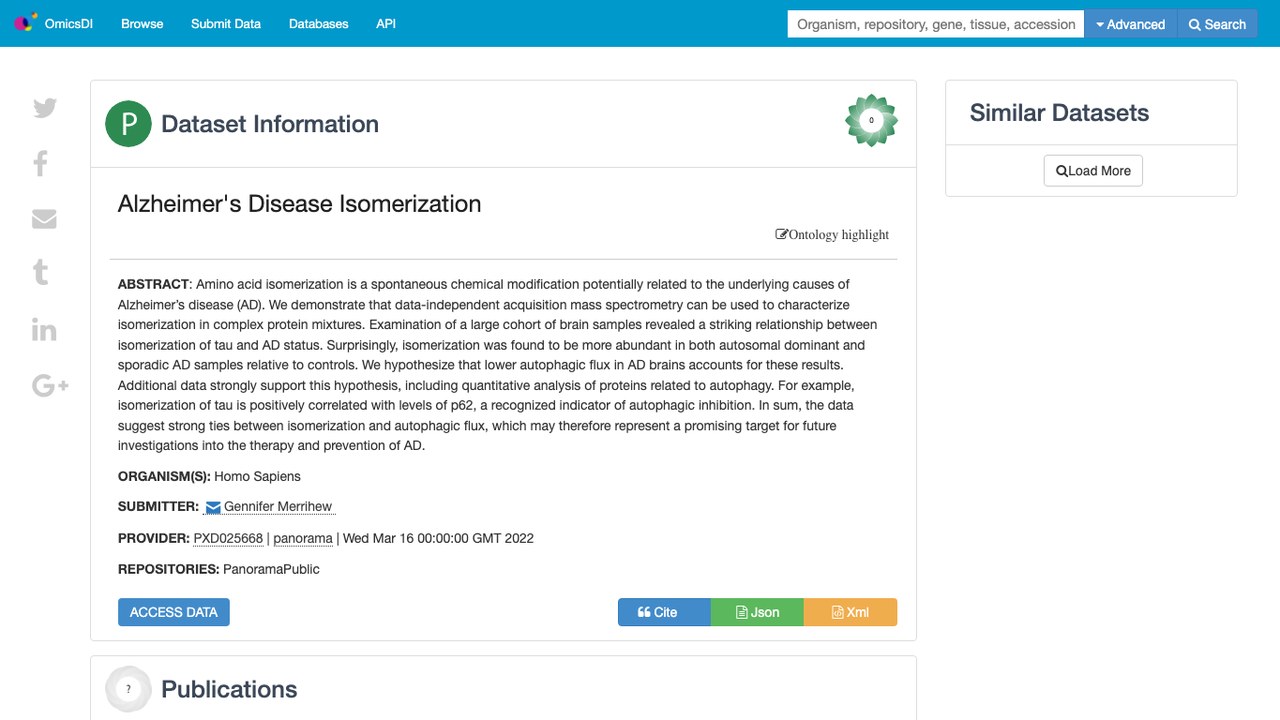Download dataset as Json
This screenshot has height=720, width=1280.
757,612
